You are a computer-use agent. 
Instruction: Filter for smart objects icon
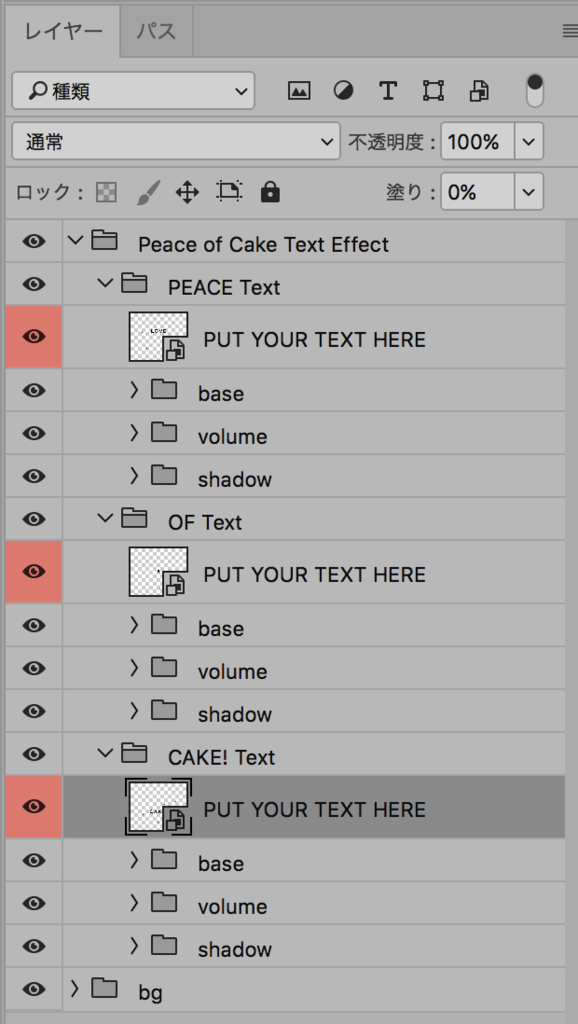pos(479,91)
